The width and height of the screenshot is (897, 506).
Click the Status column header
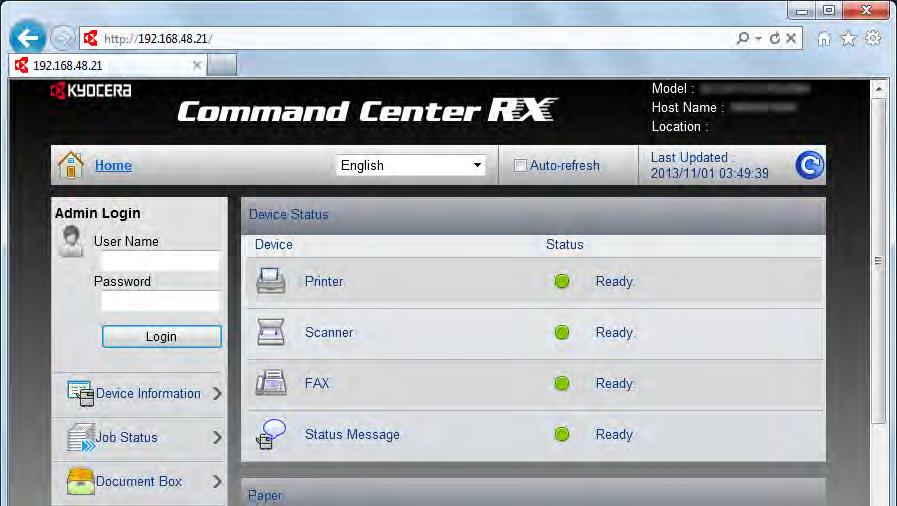[565, 245]
